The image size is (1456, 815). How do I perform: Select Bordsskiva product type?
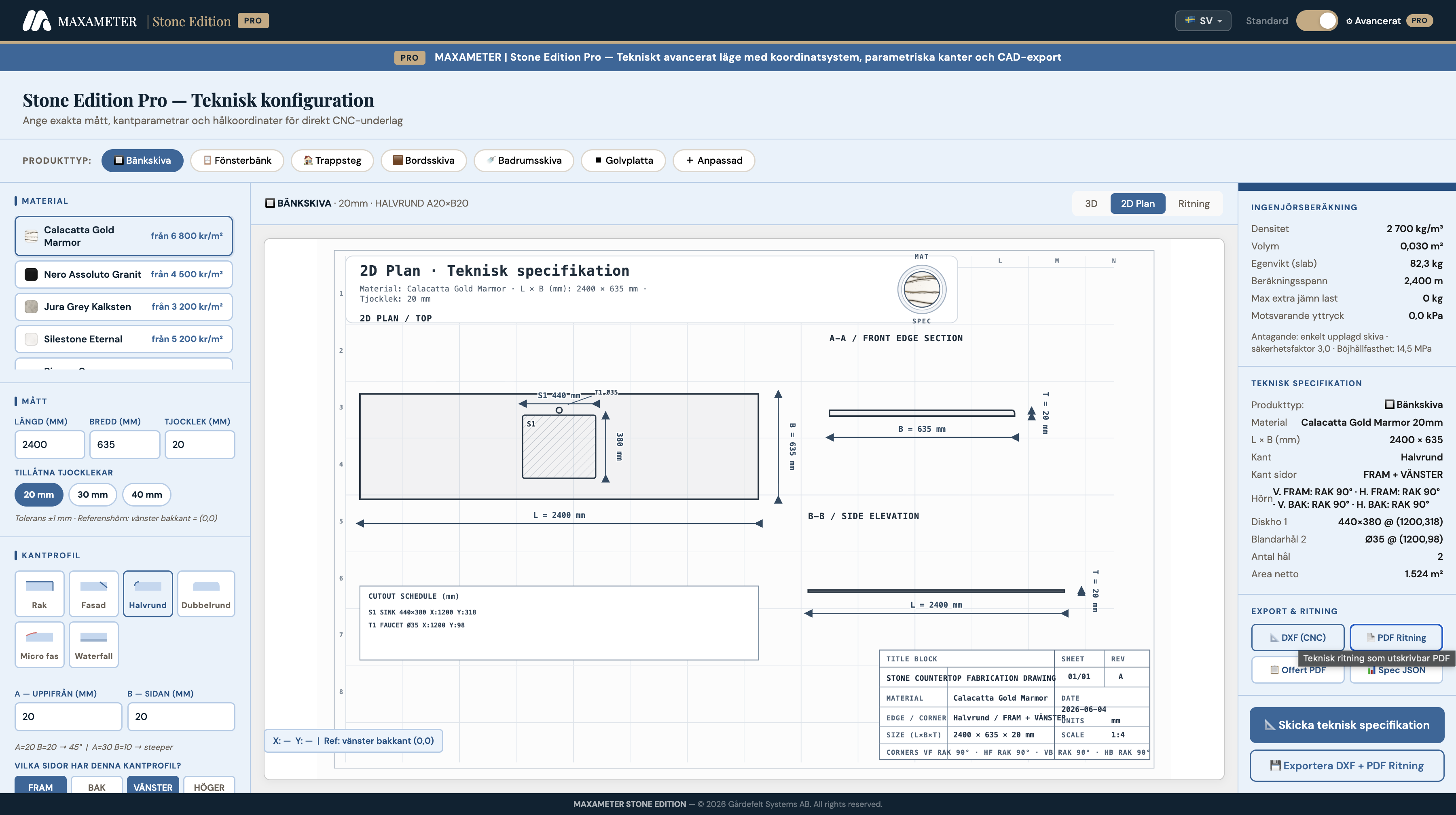(423, 160)
